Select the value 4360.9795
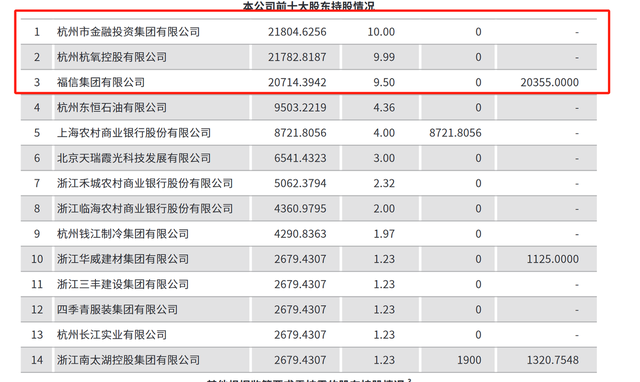This screenshot has width=640, height=382. pos(300,209)
